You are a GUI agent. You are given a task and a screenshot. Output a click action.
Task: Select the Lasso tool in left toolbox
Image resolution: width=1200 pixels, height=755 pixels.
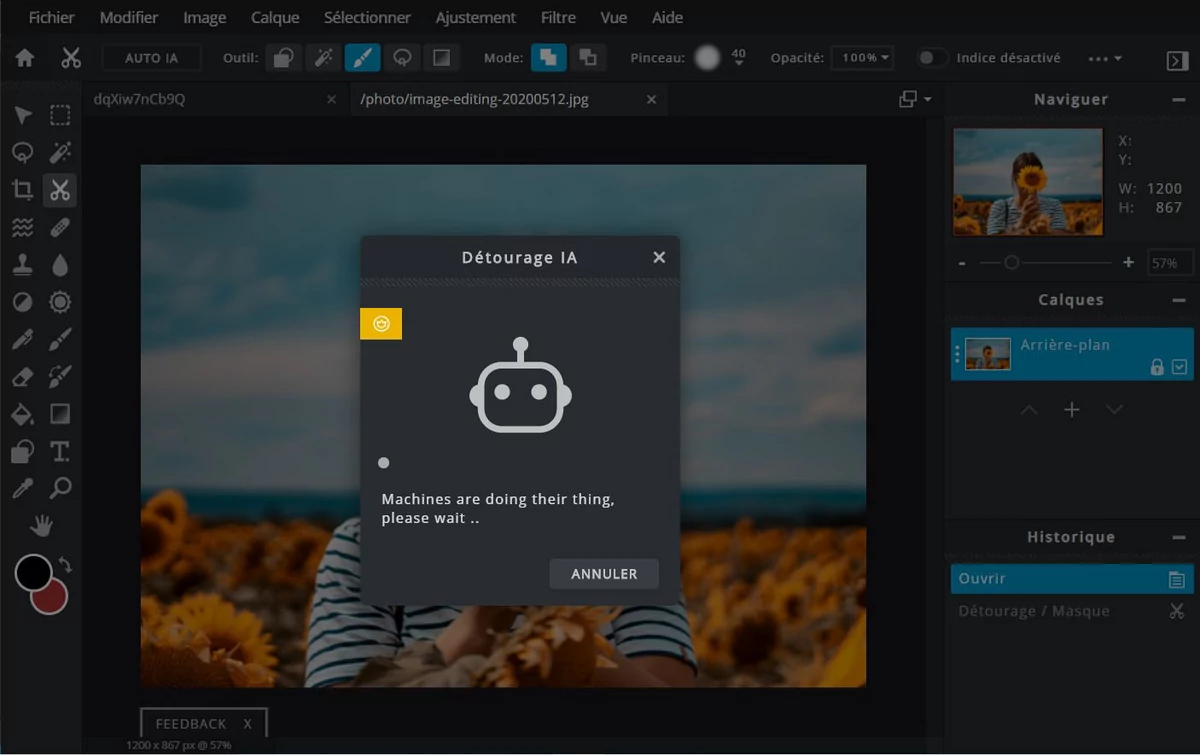click(23, 152)
